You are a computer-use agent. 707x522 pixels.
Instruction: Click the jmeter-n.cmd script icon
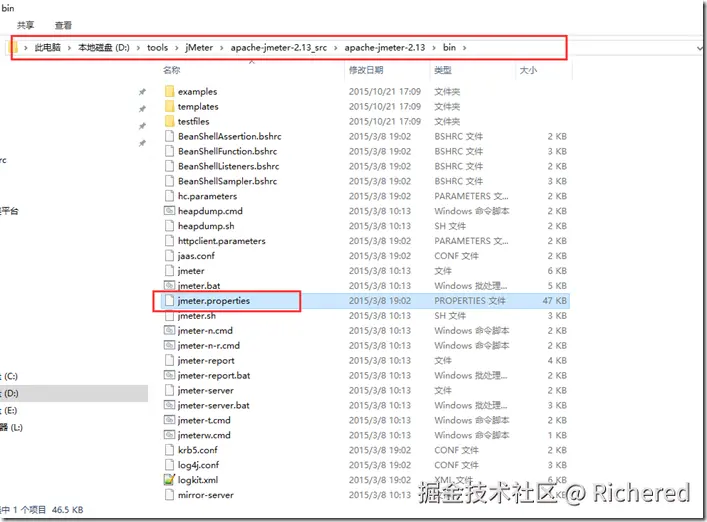pos(170,330)
